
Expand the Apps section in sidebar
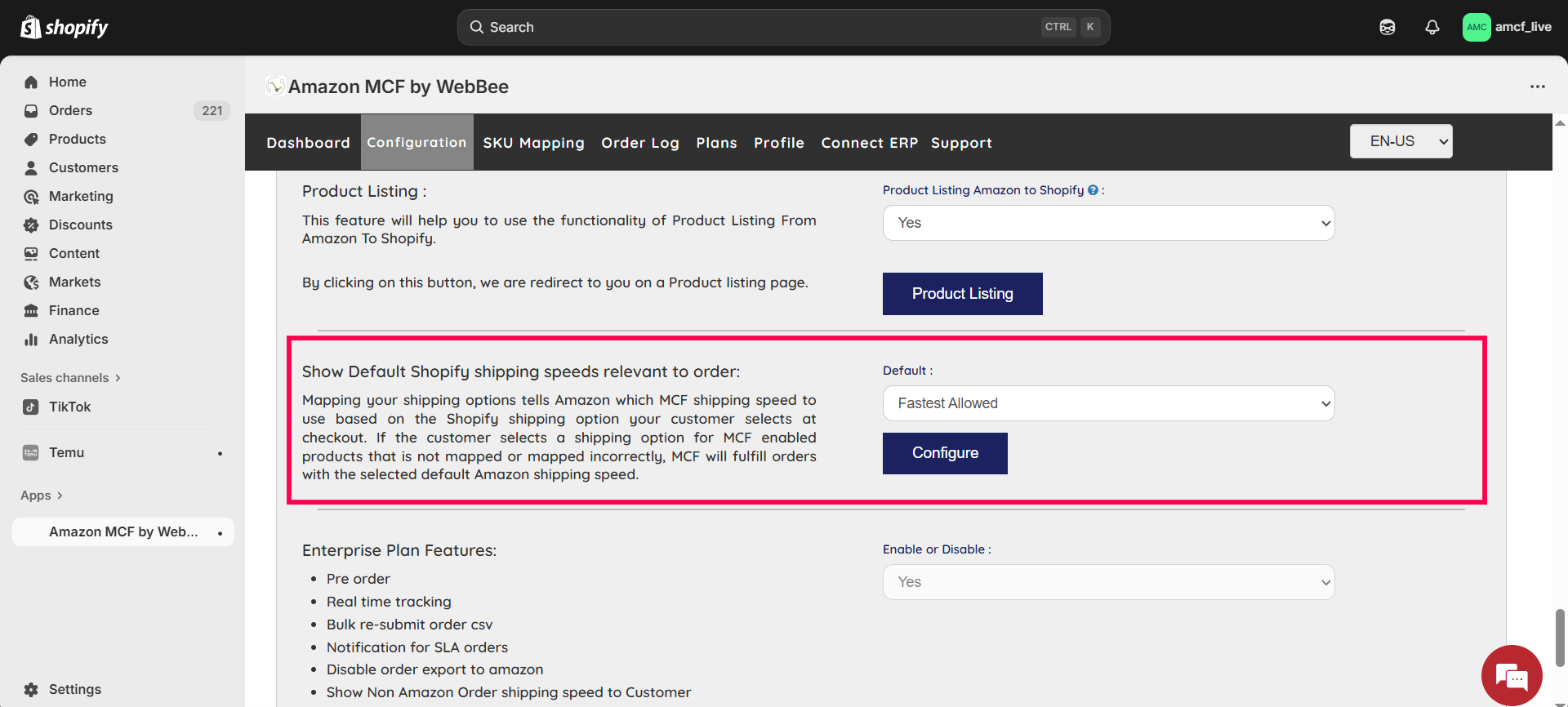pyautogui.click(x=41, y=496)
